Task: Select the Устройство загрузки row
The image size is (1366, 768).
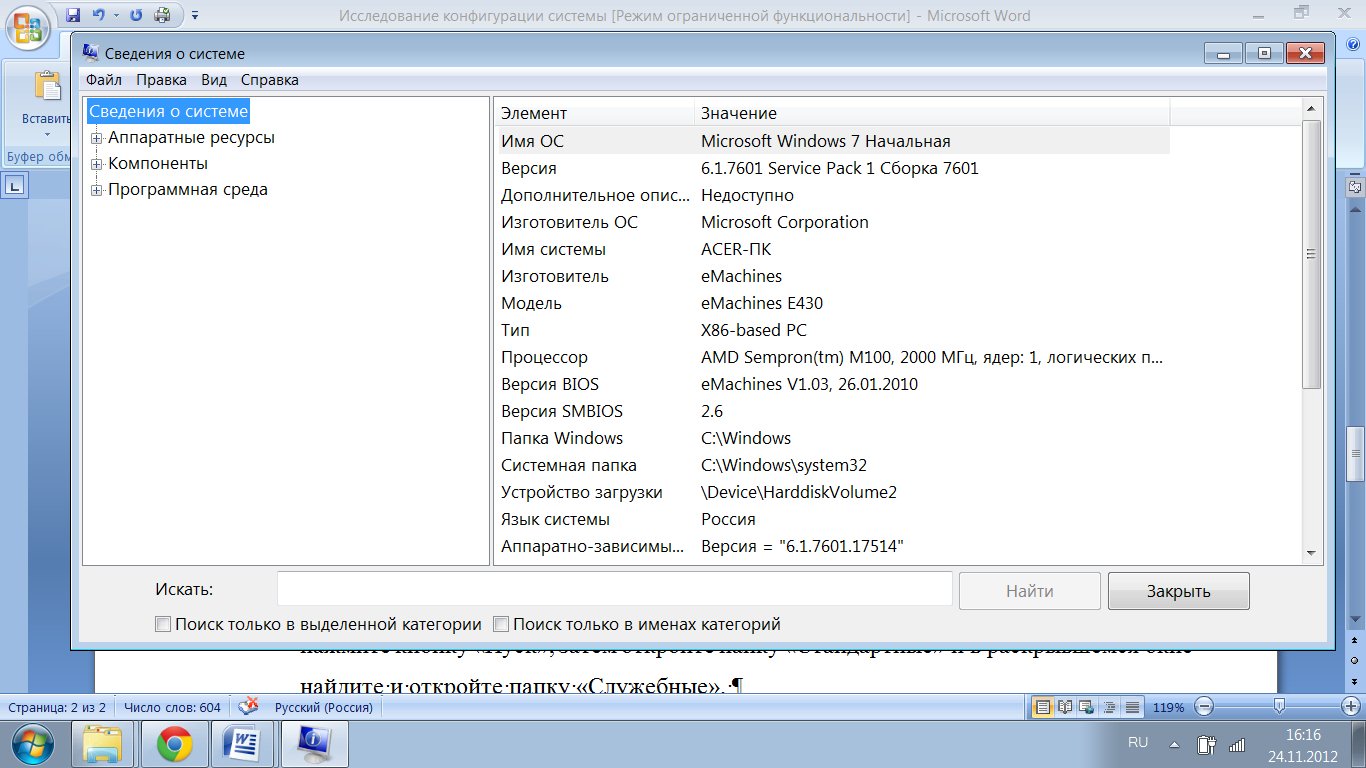Action: tap(832, 492)
